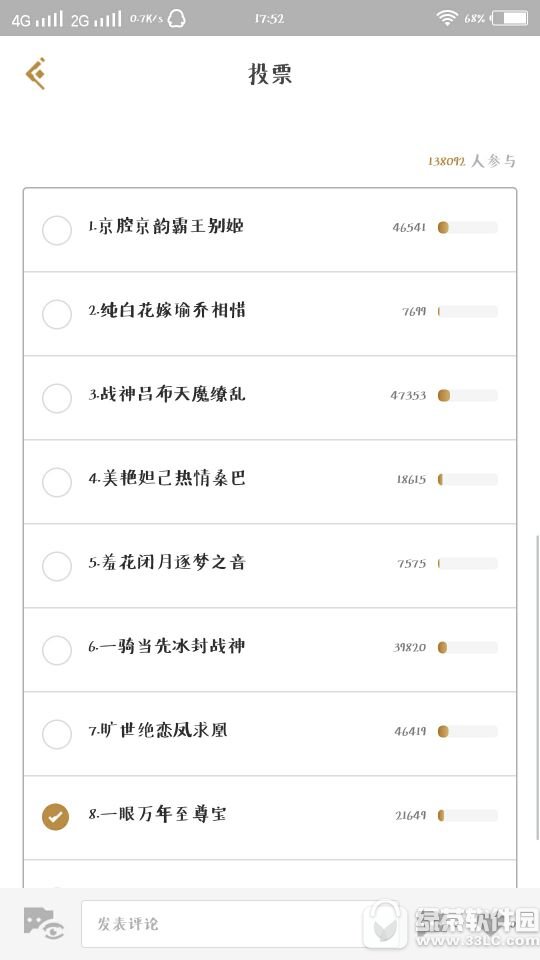
Task: Tap the Wi-Fi status icon
Action: coord(448,18)
